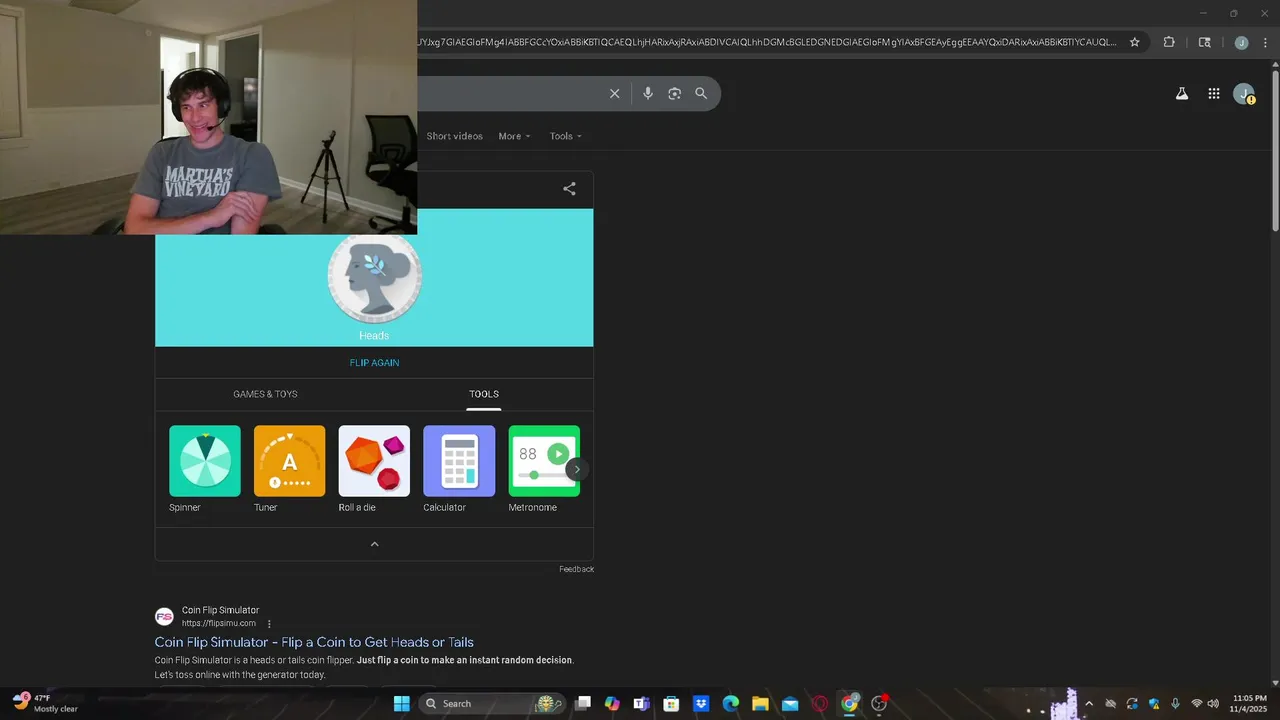Open the Metronome tool
The image size is (1280, 720).
coord(544,461)
